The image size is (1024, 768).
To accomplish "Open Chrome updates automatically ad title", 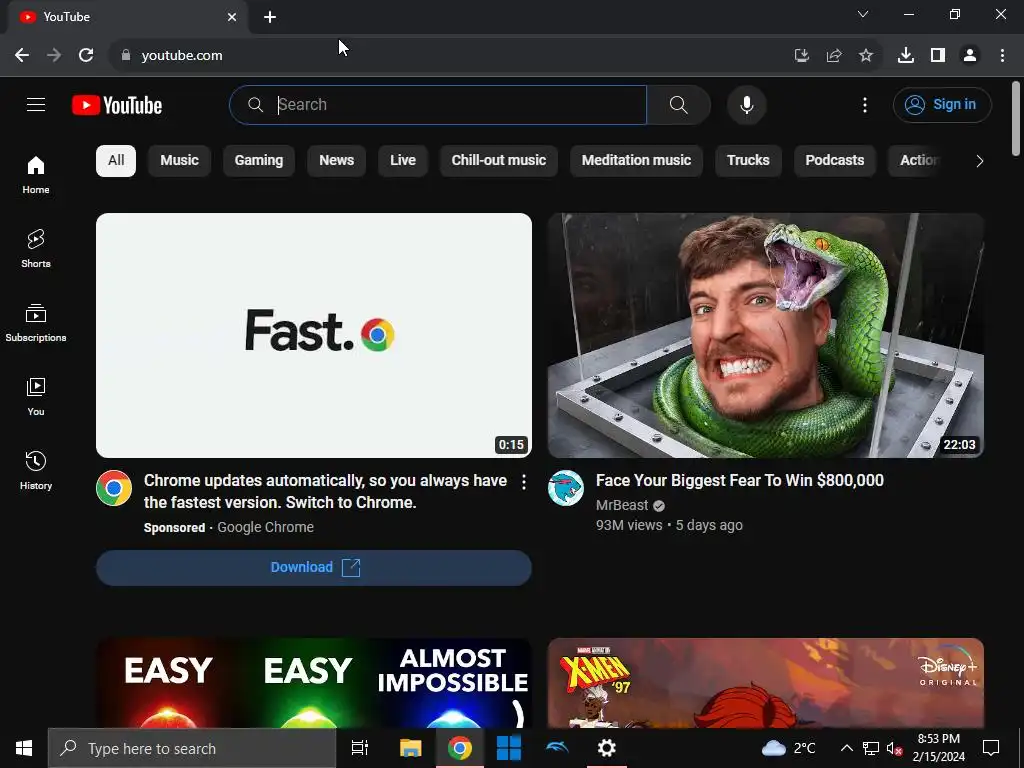I will [x=325, y=492].
